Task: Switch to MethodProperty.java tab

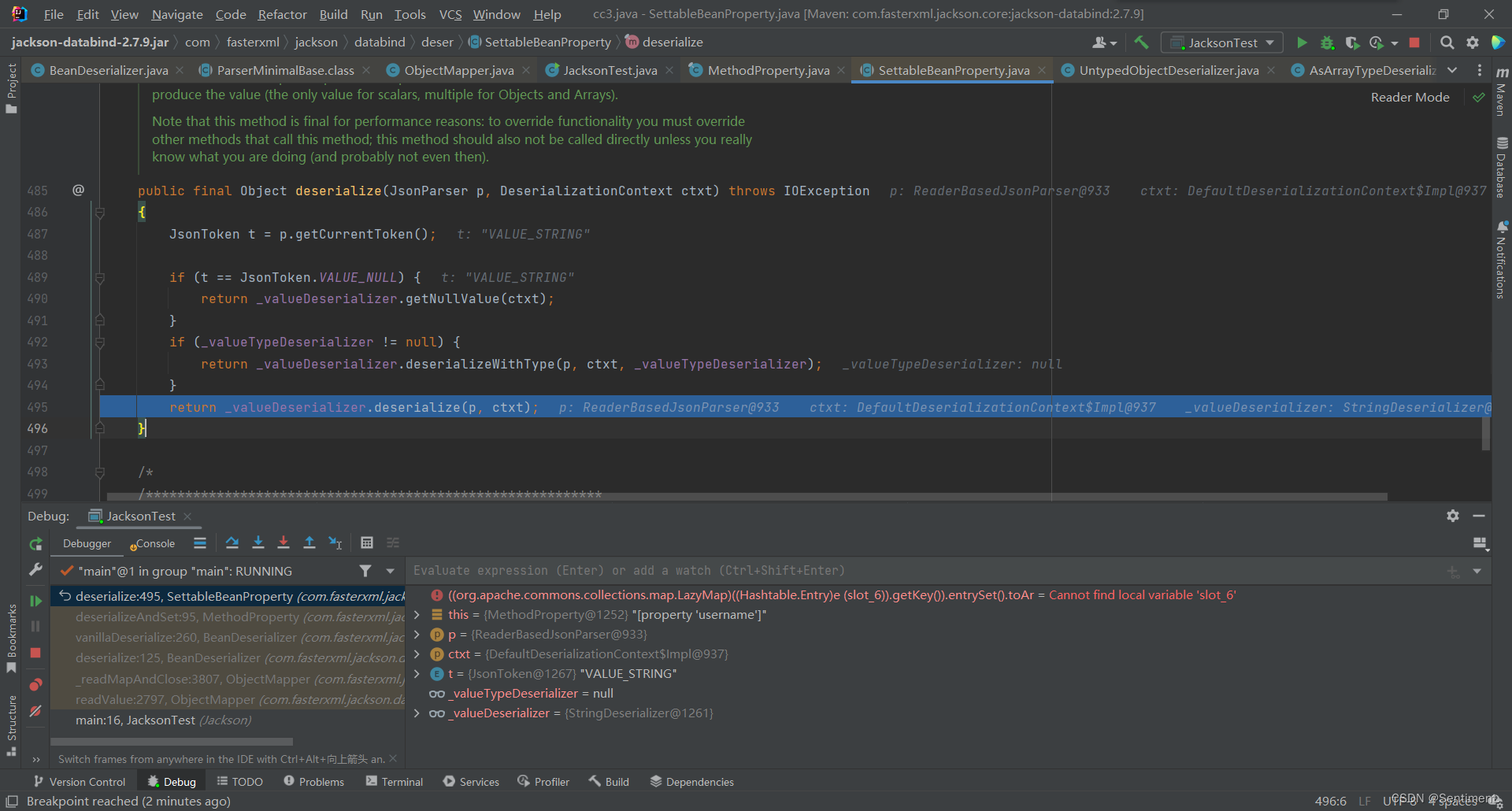Action: [768, 70]
